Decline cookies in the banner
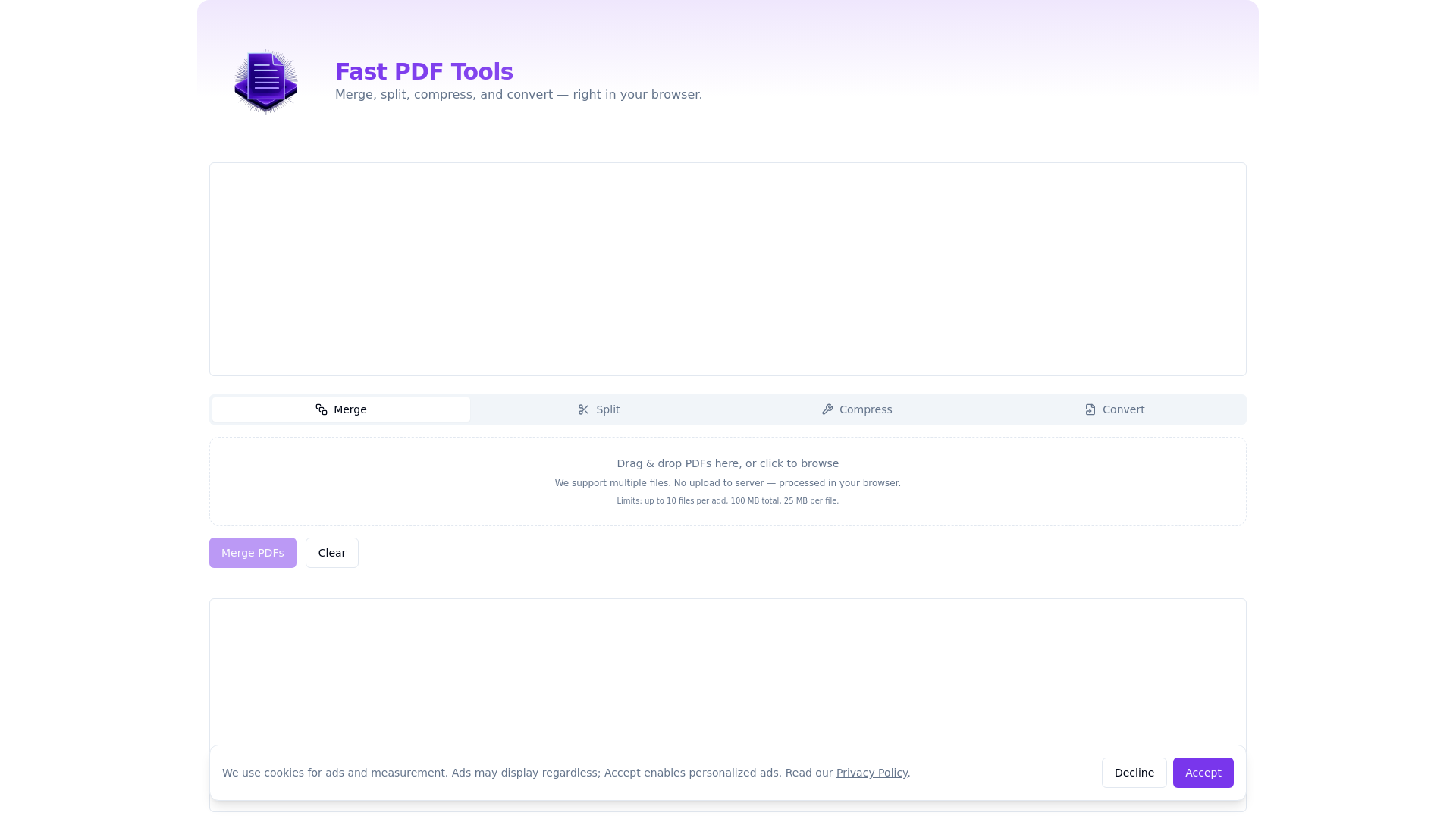Viewport: 1456px width, 819px height. click(x=1134, y=773)
